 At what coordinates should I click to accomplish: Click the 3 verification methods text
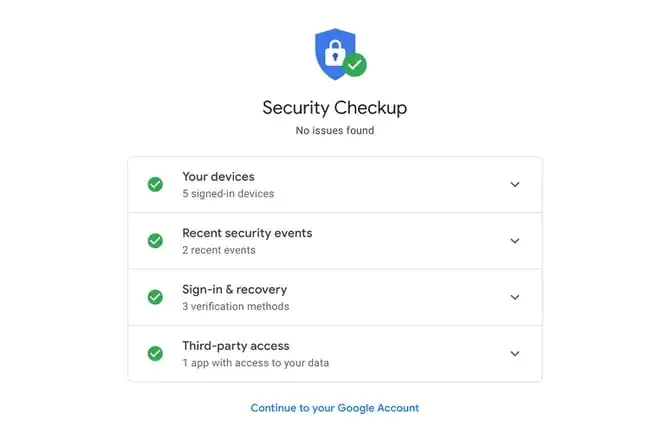click(235, 306)
